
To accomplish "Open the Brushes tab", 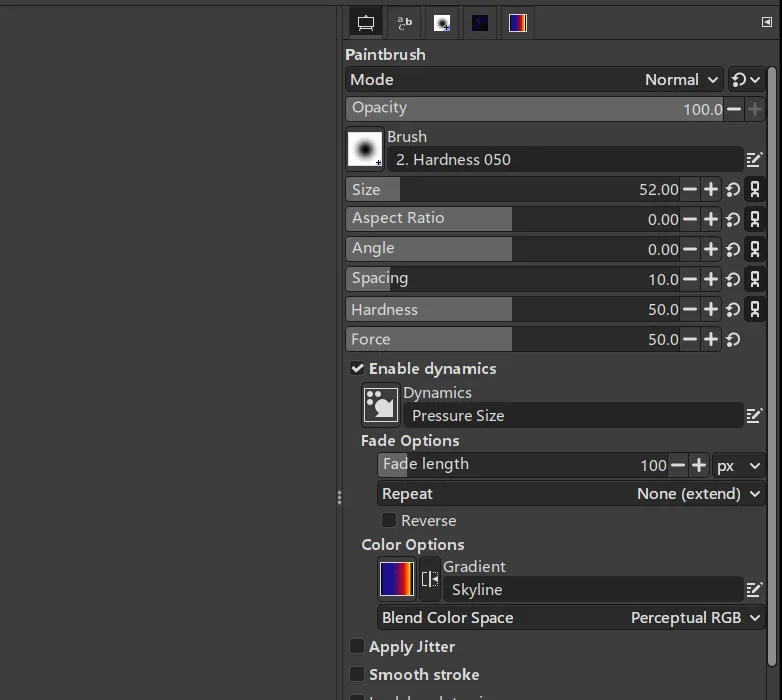I will click(442, 23).
